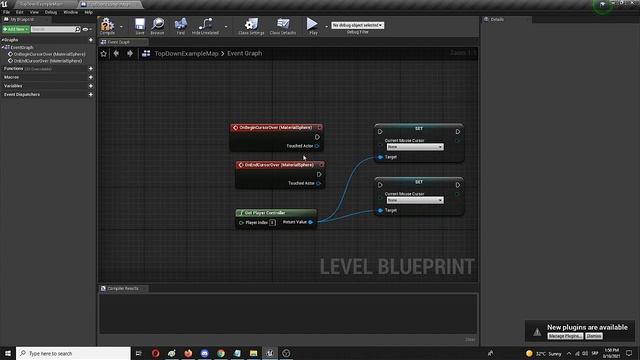Screen dimensions: 640x360
Task: Add new Event Dispatcher with plus button
Action: [91, 94]
